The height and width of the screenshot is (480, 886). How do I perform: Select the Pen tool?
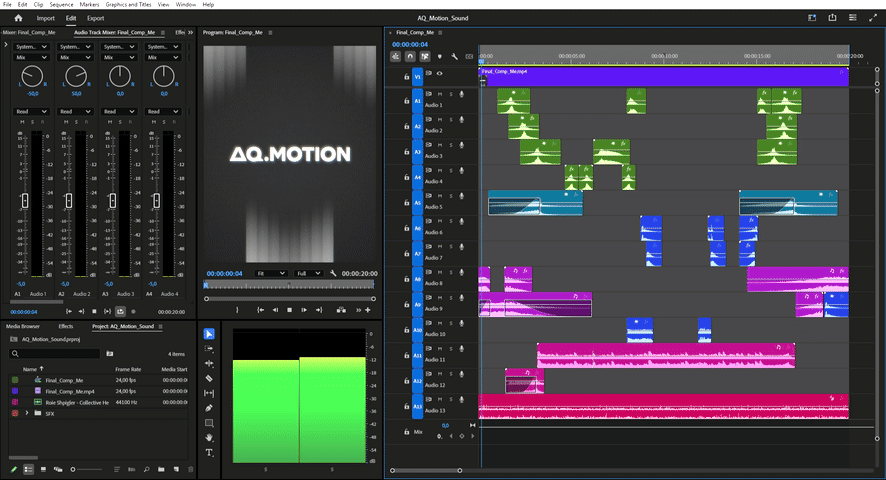[x=209, y=408]
